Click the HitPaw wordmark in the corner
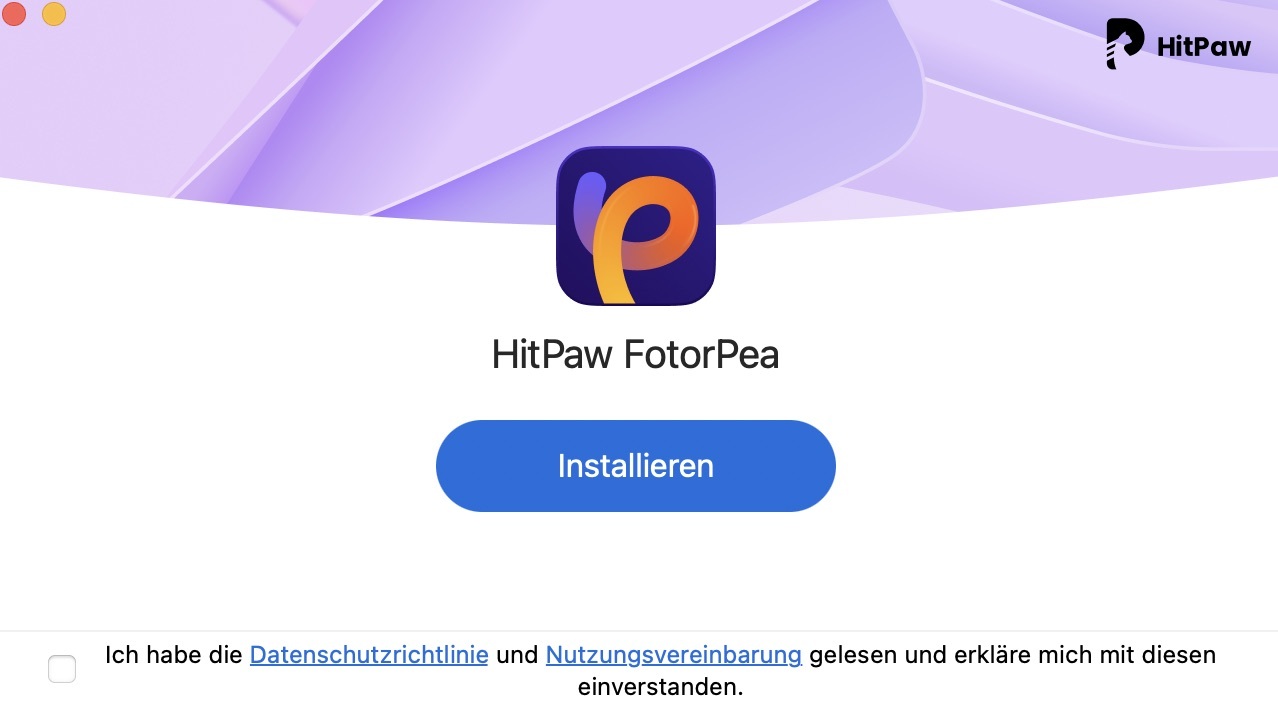 tap(1204, 46)
